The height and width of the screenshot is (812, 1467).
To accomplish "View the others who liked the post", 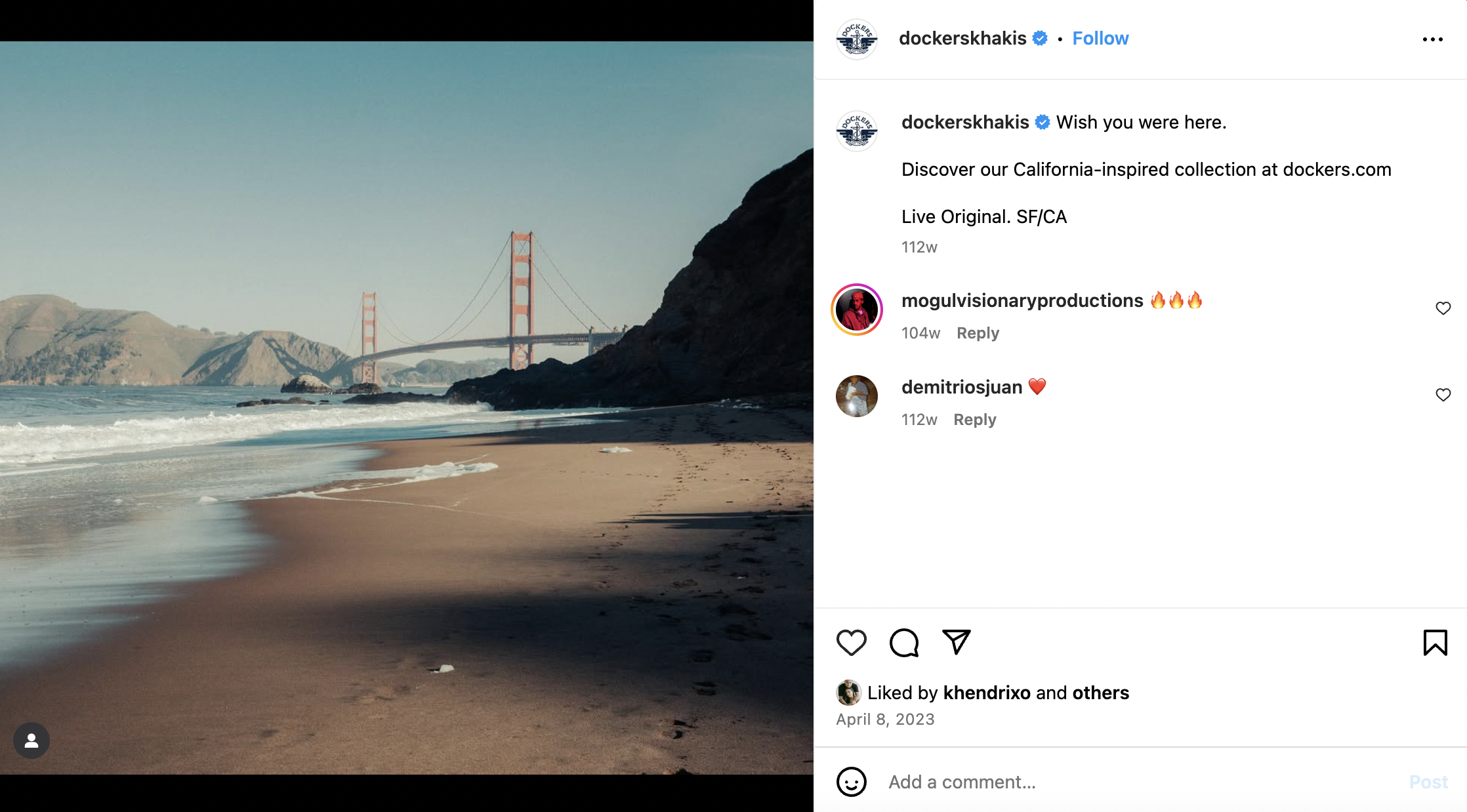I will [x=1100, y=693].
